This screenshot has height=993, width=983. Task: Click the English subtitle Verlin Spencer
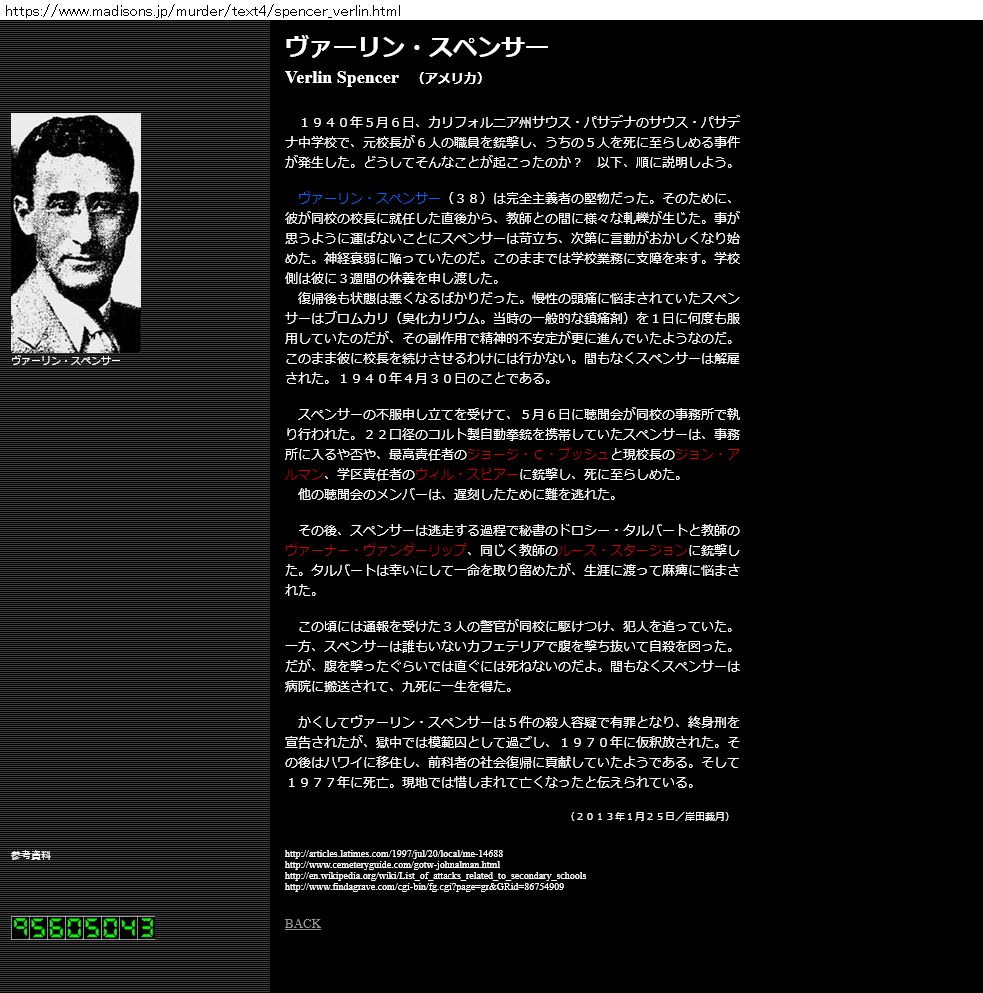(x=341, y=78)
